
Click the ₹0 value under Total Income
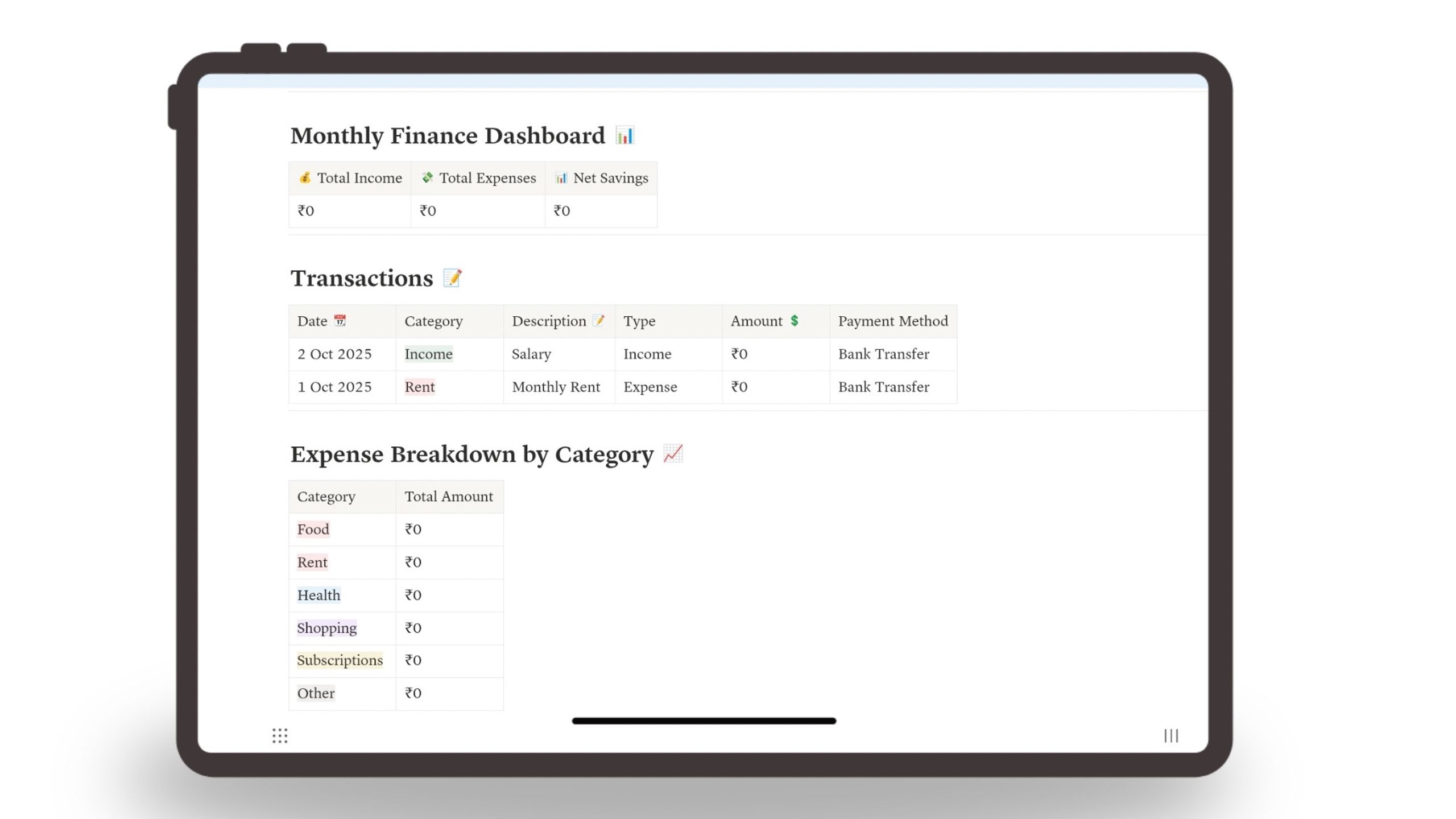tap(306, 210)
